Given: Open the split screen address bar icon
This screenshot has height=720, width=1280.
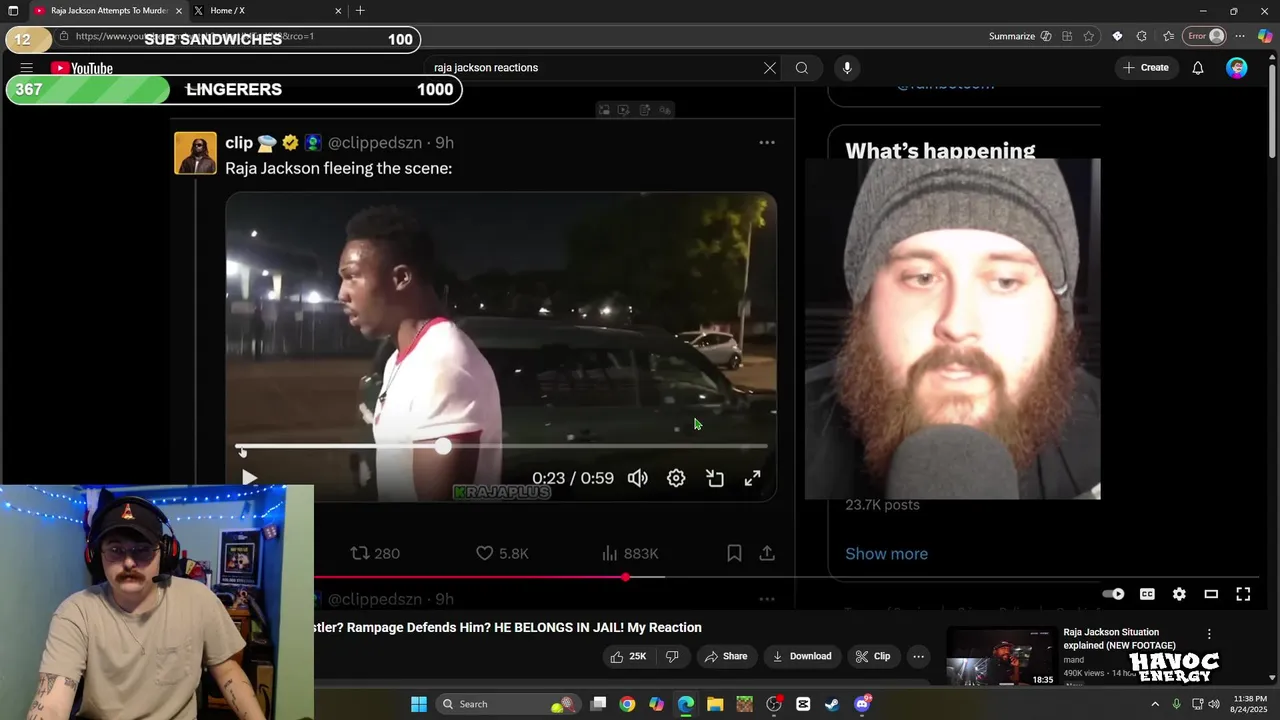Looking at the screenshot, I should (1067, 36).
